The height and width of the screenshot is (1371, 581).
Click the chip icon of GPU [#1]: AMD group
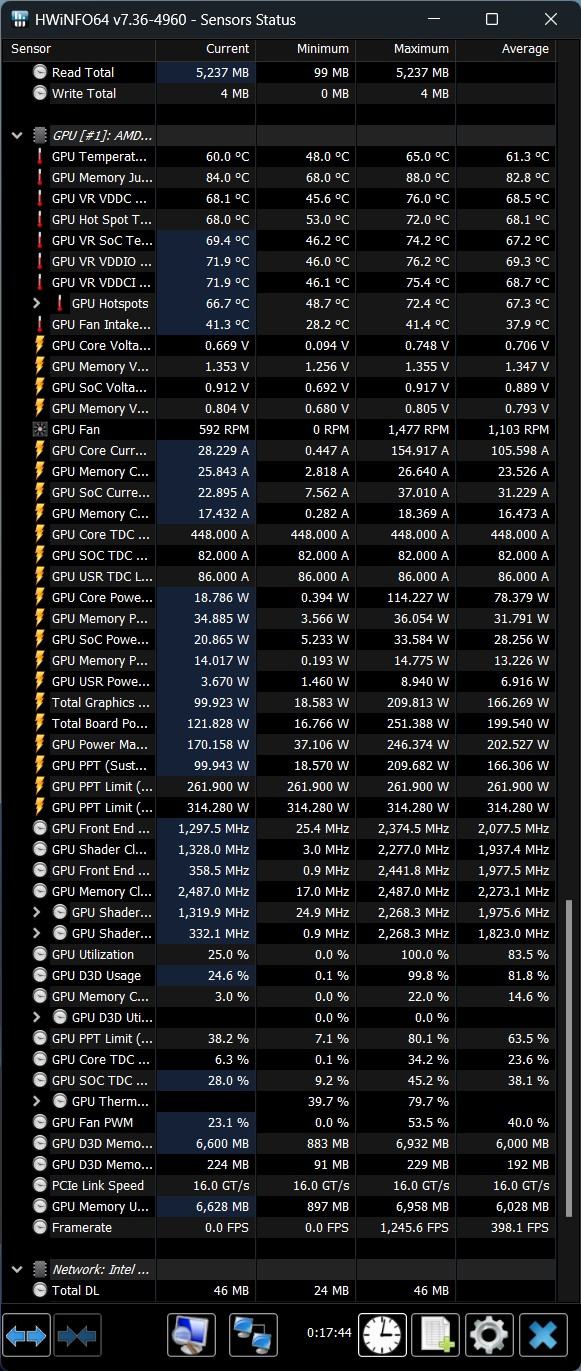pyautogui.click(x=40, y=135)
